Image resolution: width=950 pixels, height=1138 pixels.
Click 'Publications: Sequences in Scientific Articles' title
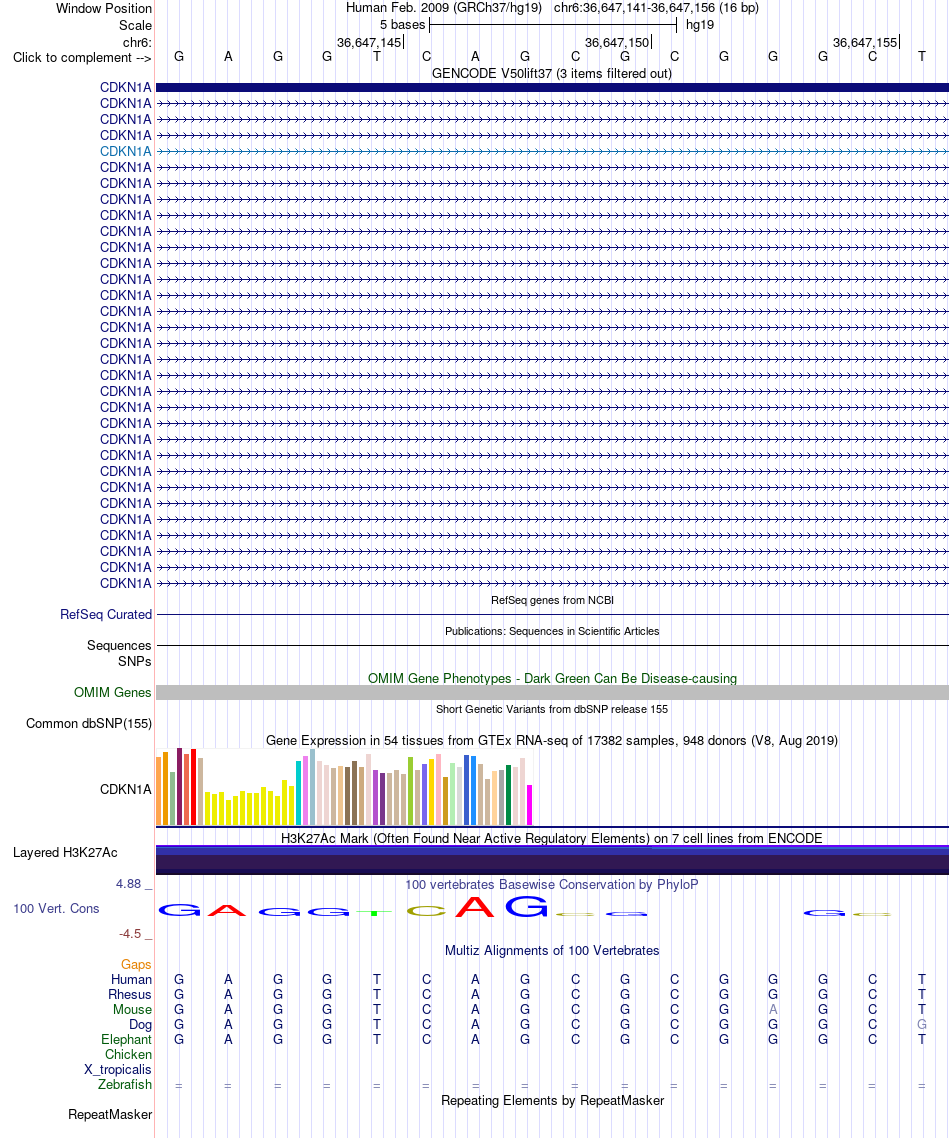coord(552,631)
